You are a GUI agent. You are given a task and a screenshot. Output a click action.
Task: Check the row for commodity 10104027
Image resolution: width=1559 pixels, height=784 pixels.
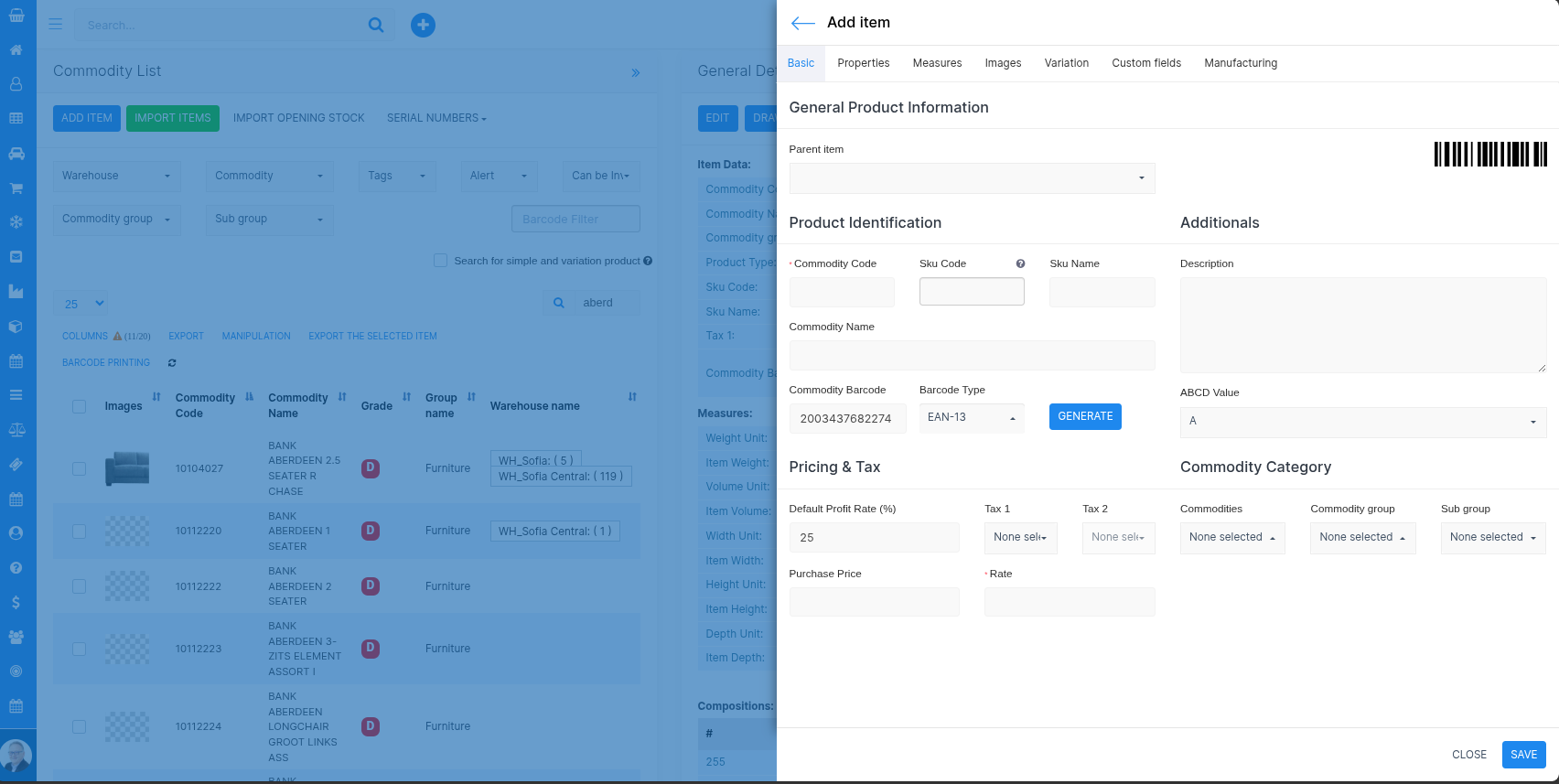[x=80, y=468]
